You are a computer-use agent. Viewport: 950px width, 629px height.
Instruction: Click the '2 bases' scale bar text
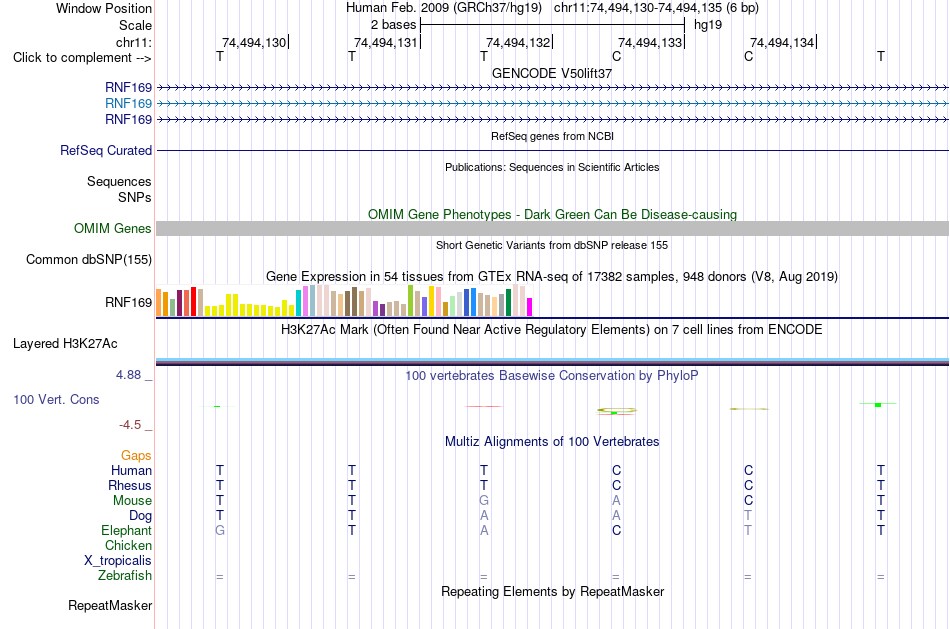coord(394,25)
